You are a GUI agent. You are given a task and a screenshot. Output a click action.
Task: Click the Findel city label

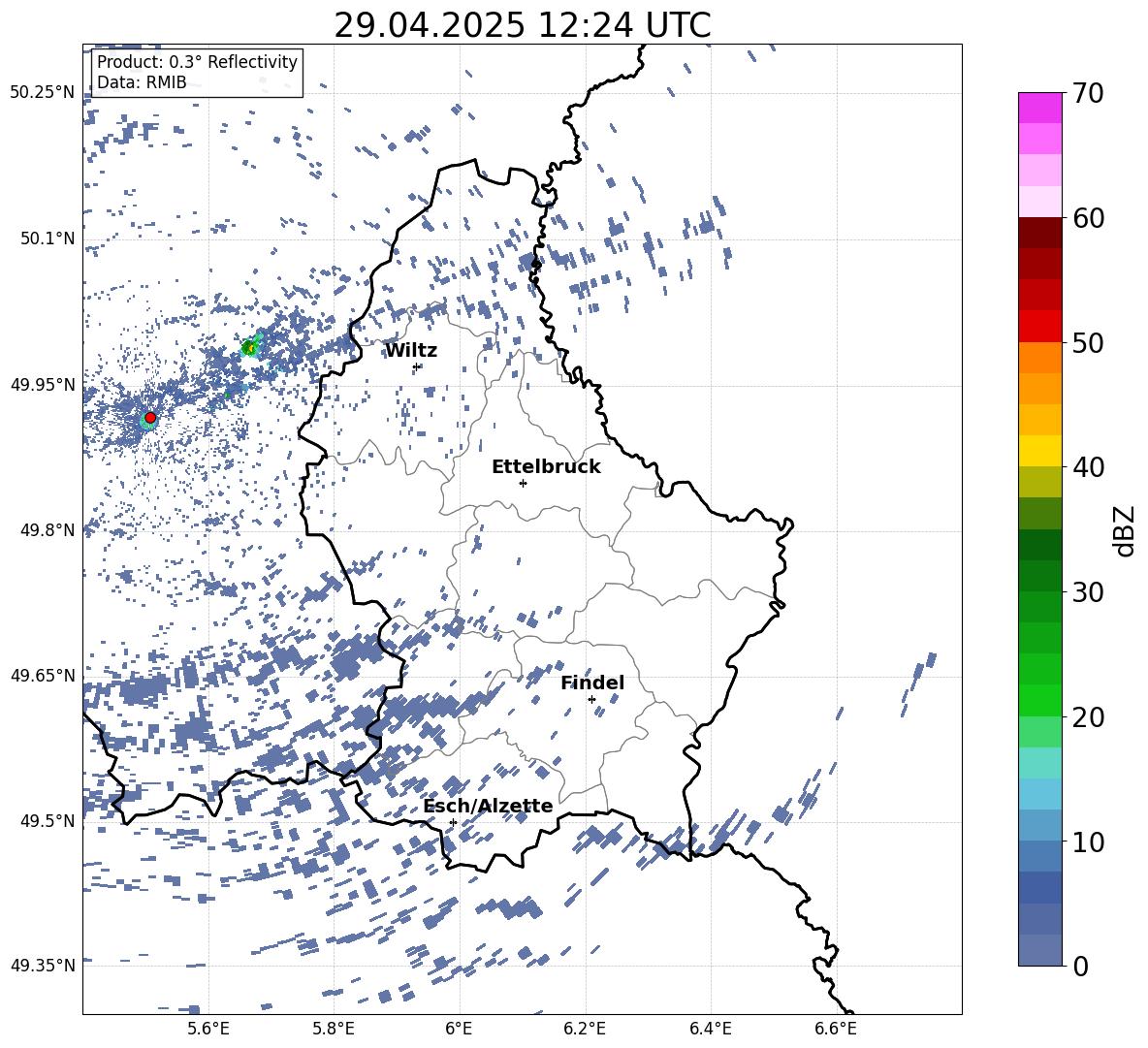point(592,683)
